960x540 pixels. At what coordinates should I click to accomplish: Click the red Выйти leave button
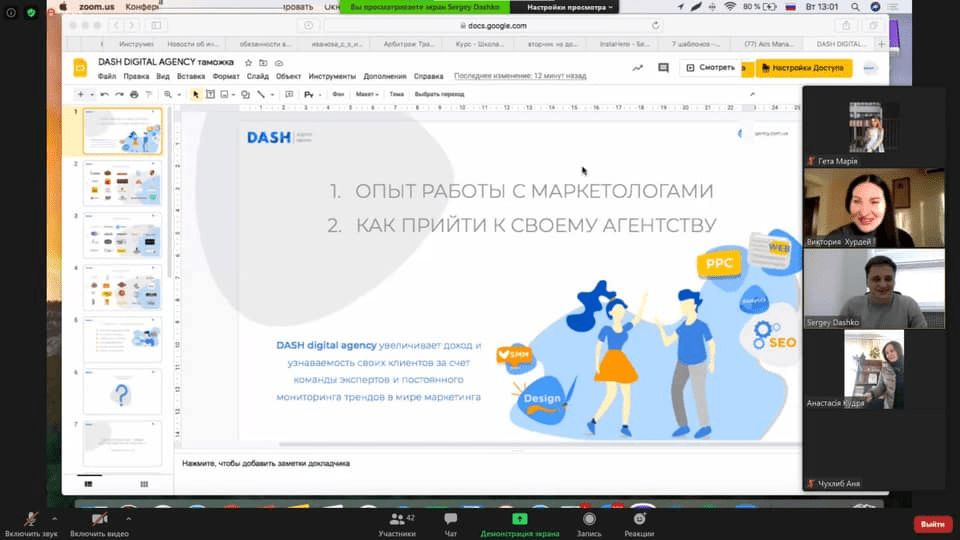(932, 524)
